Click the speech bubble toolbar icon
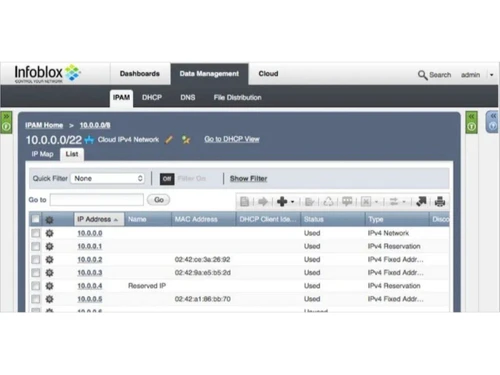Image resolution: width=500 pixels, height=375 pixels. click(x=347, y=201)
